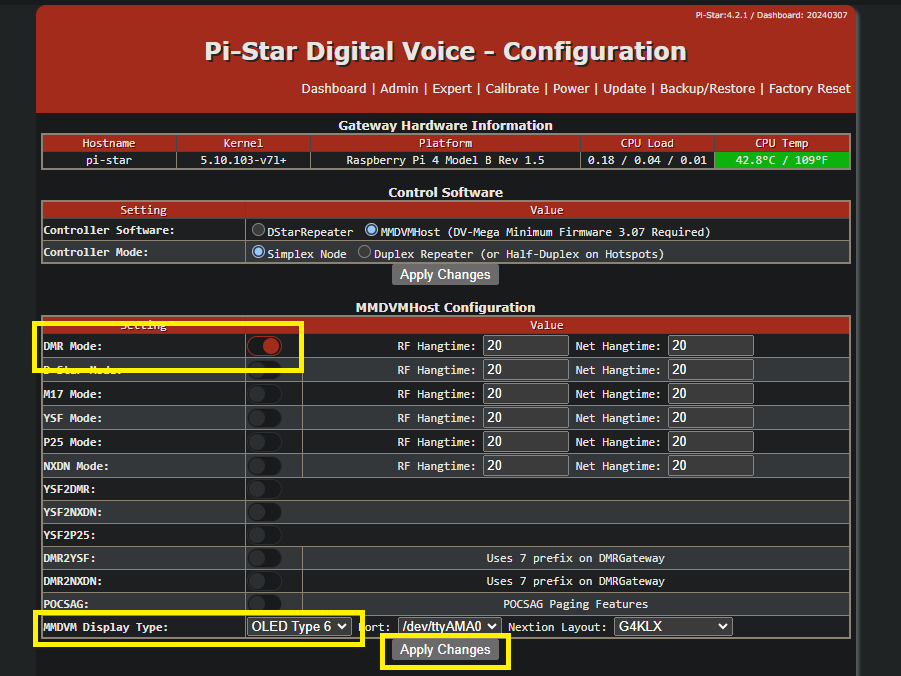901x676 pixels.
Task: Edit NXDN Mode RF Hangtime field
Action: 526,466
